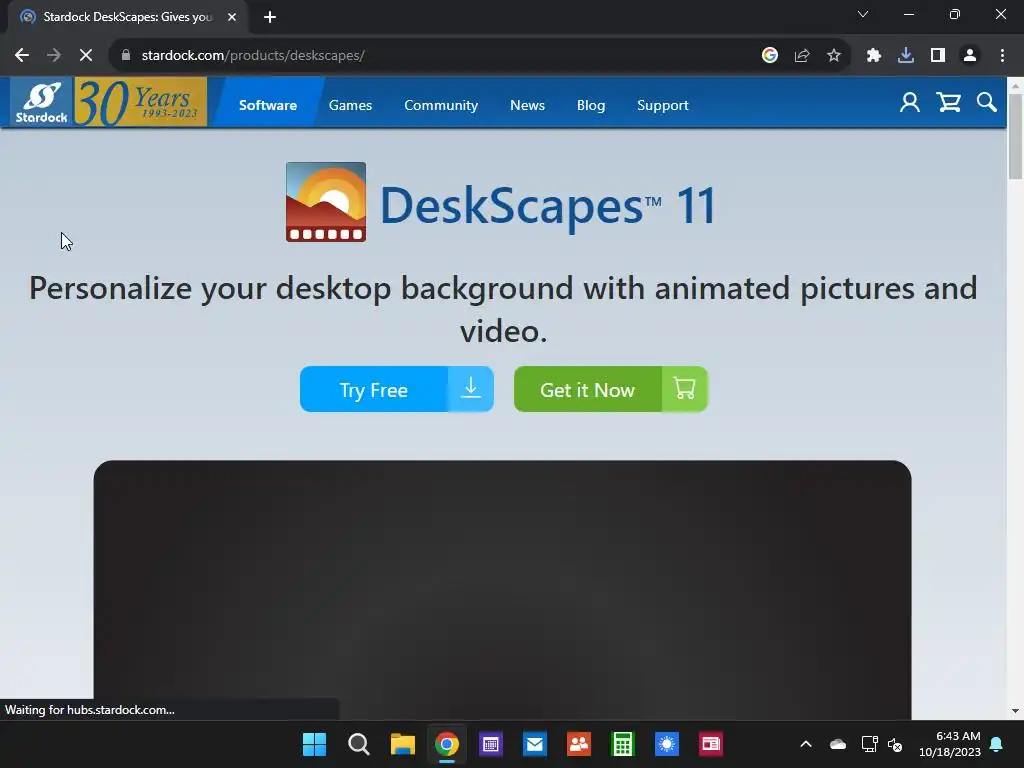The height and width of the screenshot is (768, 1024).
Task: Click the muted volume tray icon
Action: [x=895, y=744]
